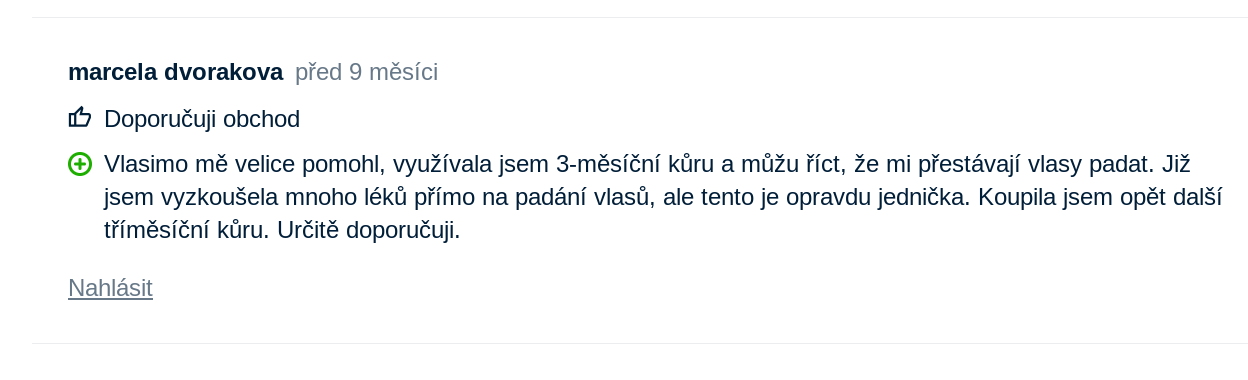Click the Doporučuji obchod label
1248x380 pixels.
click(x=202, y=119)
